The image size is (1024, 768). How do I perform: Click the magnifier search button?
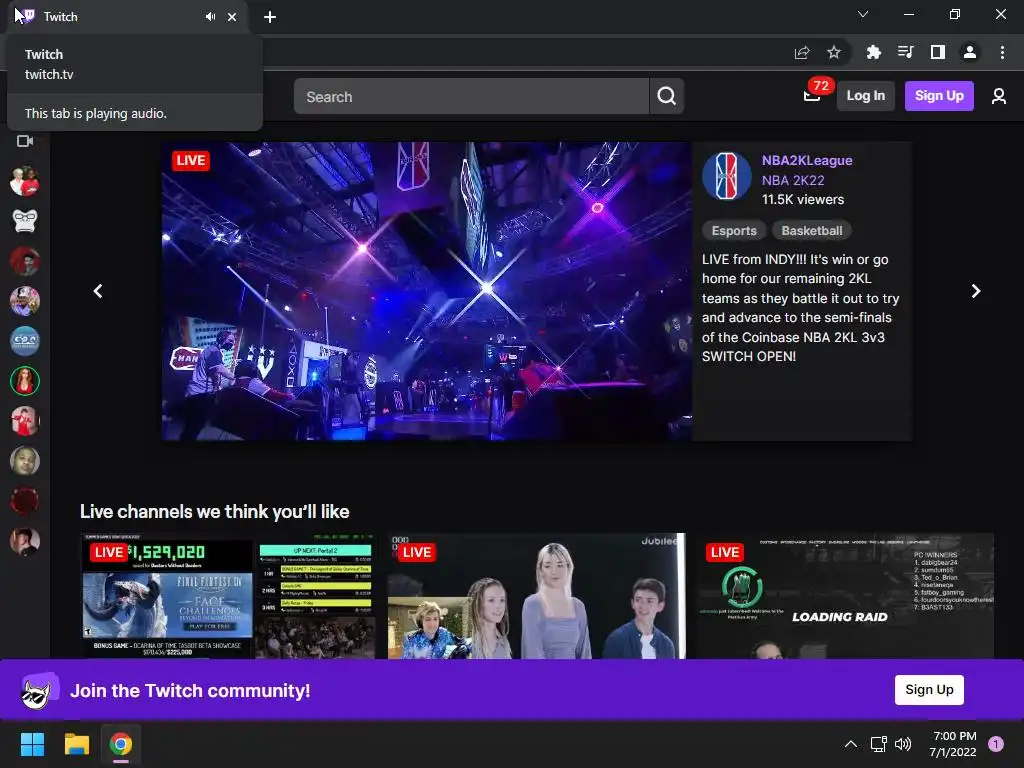[x=667, y=97]
